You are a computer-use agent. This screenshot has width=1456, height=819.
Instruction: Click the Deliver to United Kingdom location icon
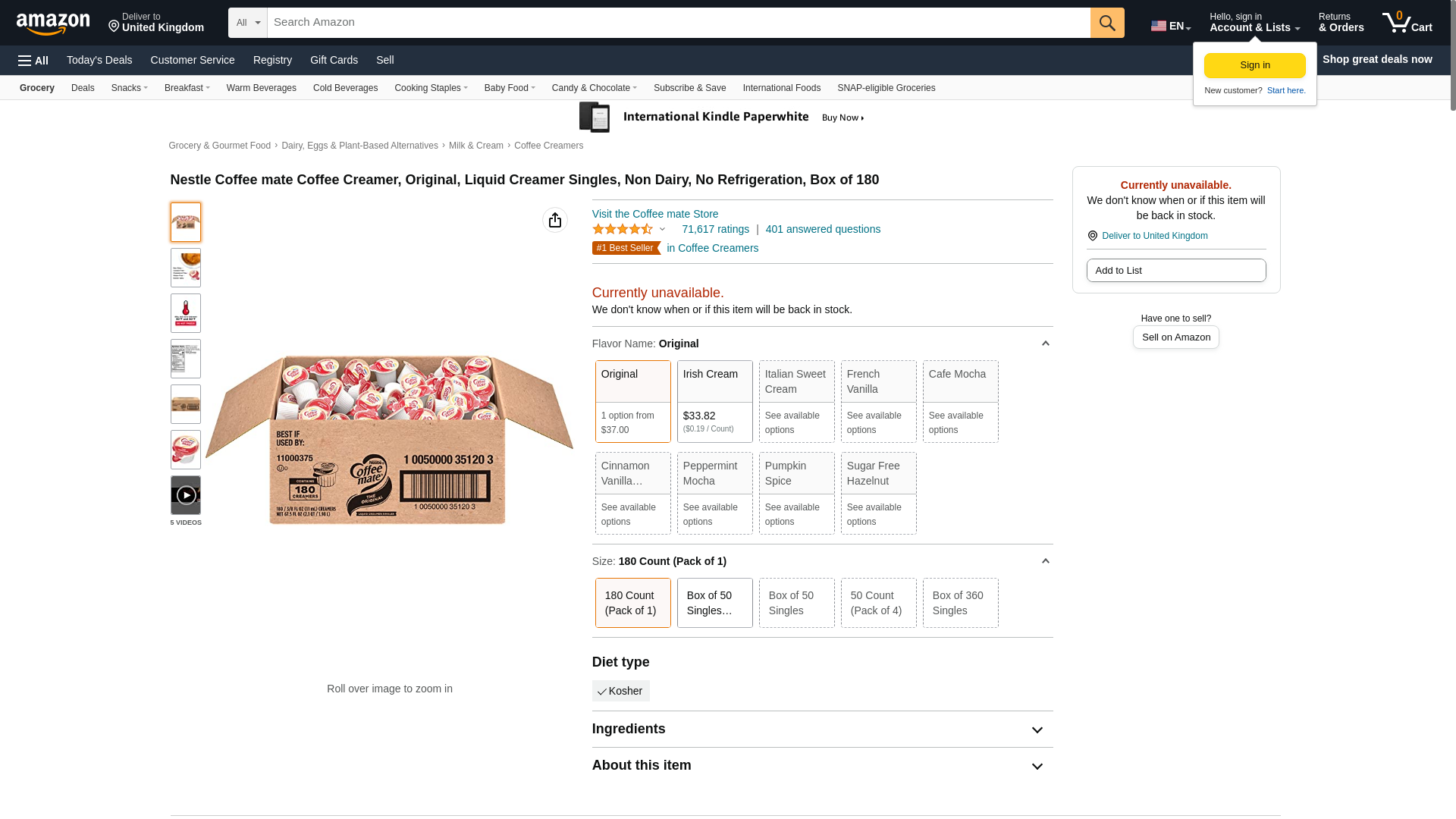pos(1093,236)
